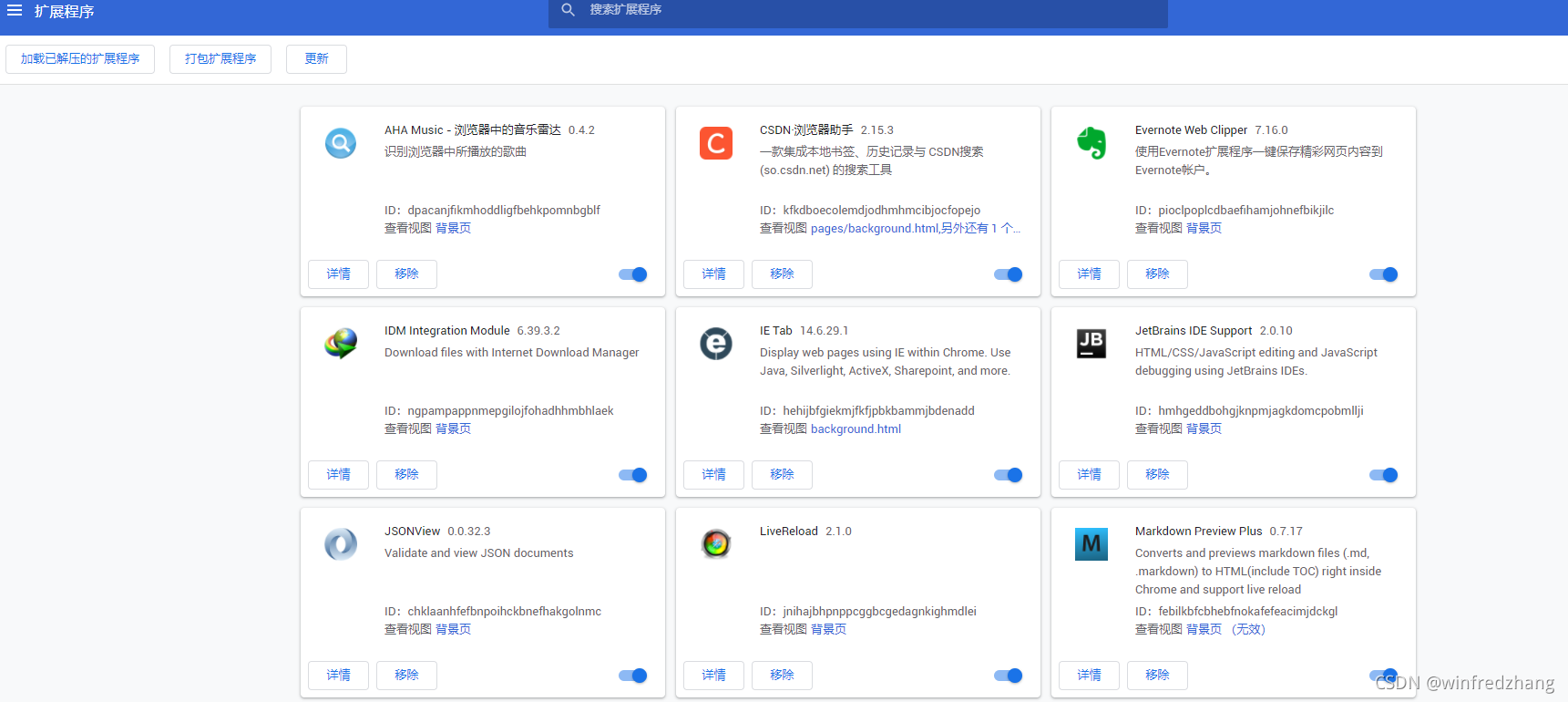Open IE Tab background.html link
This screenshot has height=702, width=1568.
[856, 429]
